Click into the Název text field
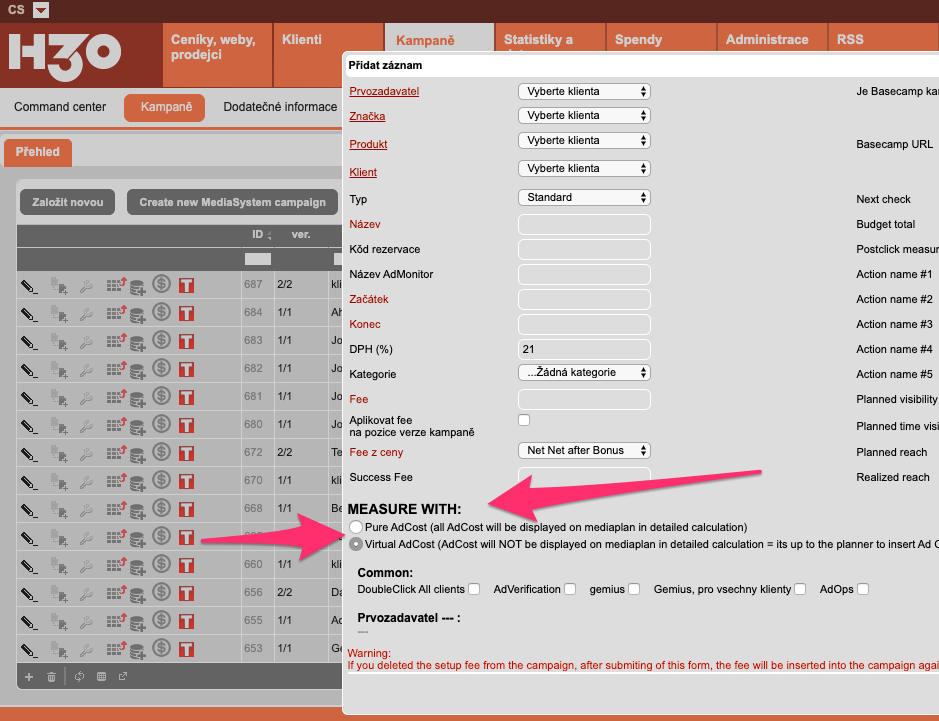The image size is (939, 721). click(x=584, y=225)
